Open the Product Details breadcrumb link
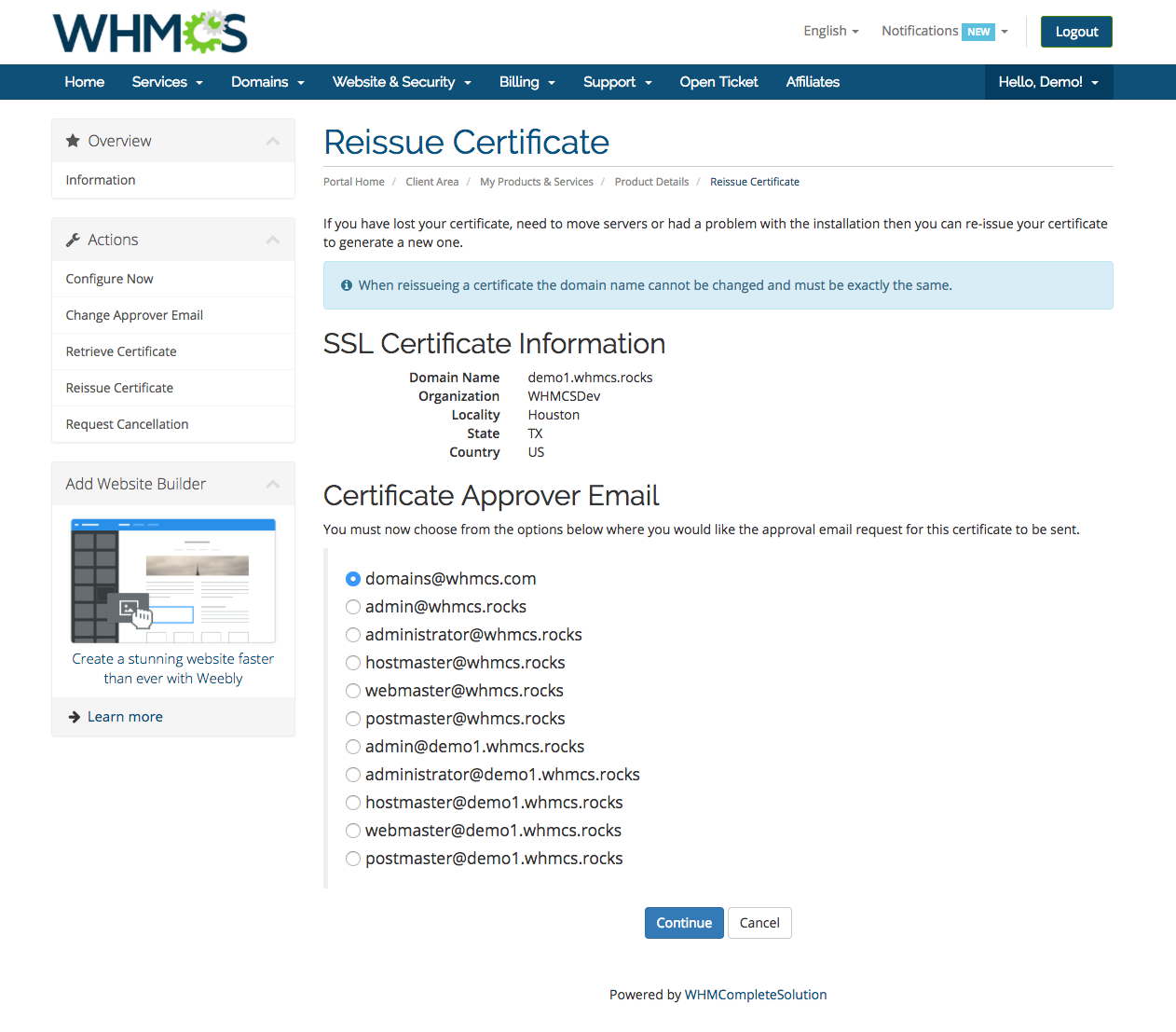 [x=651, y=182]
